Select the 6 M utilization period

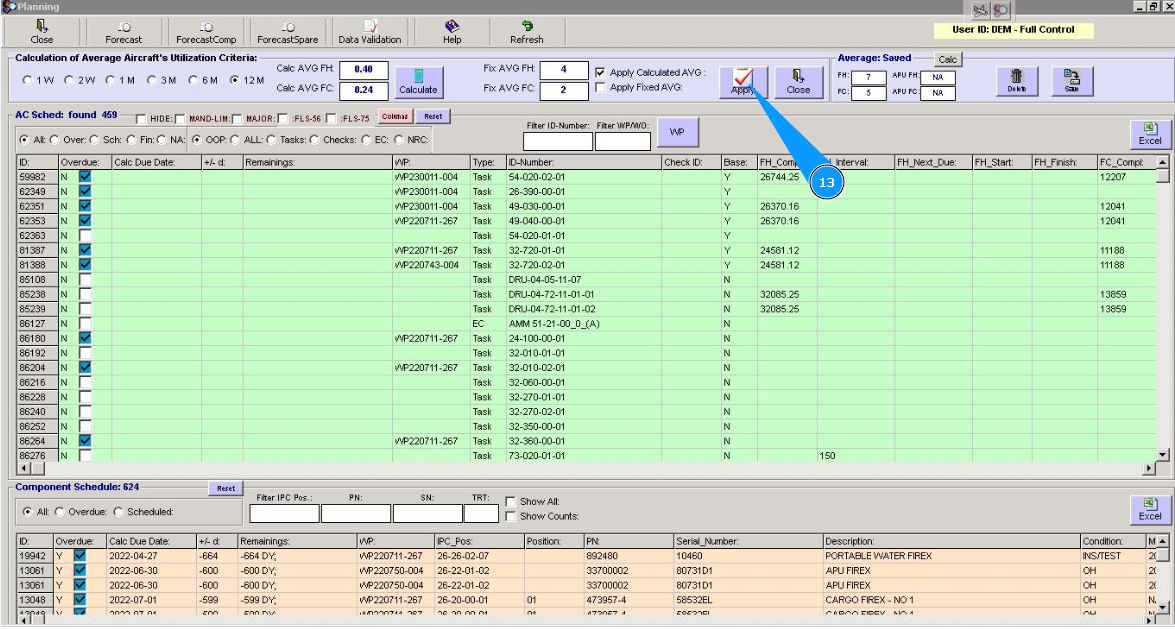click(x=194, y=80)
